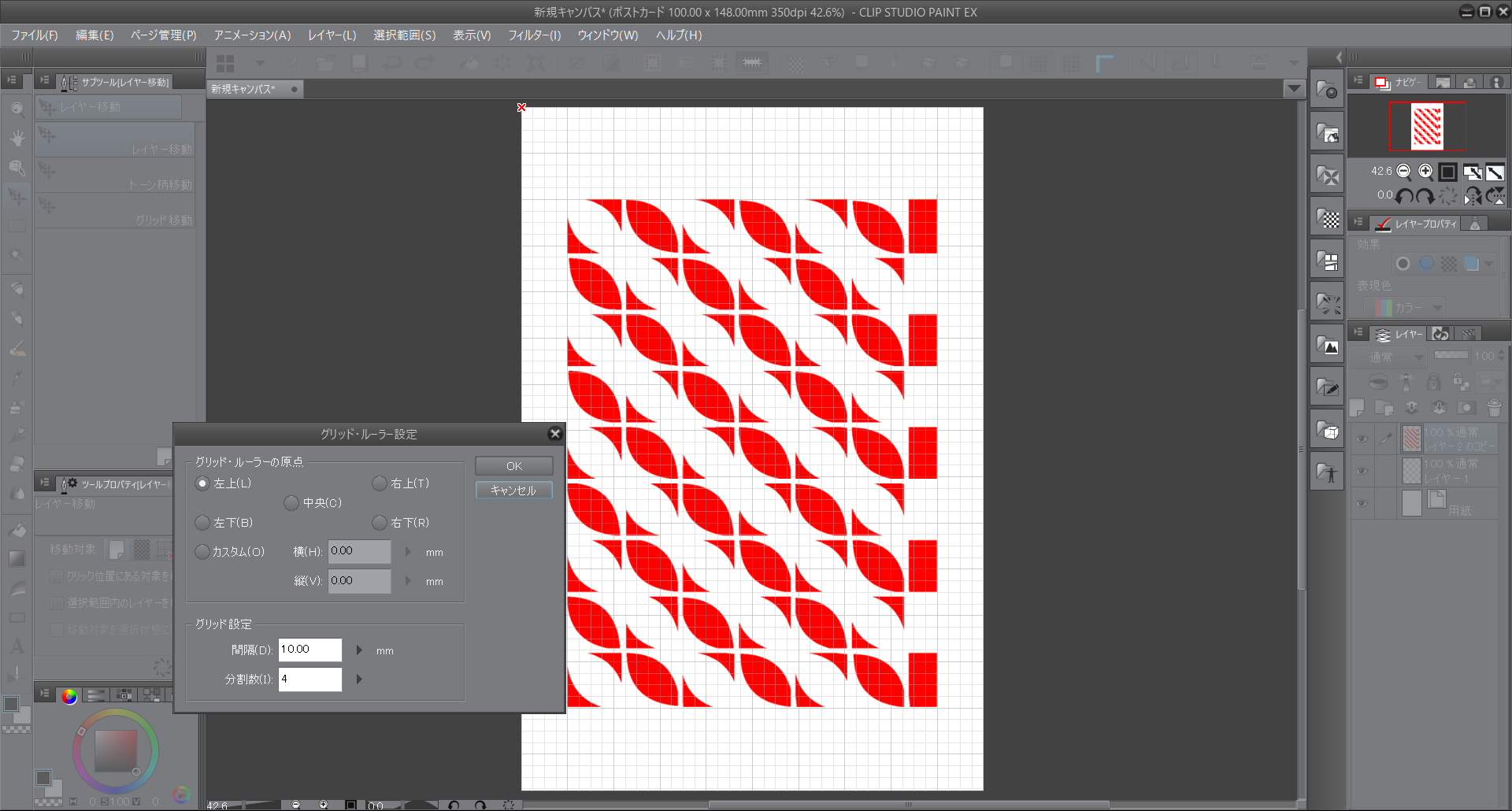The image size is (1512, 811).
Task: Click the delete layer trash icon
Action: coord(1494,408)
